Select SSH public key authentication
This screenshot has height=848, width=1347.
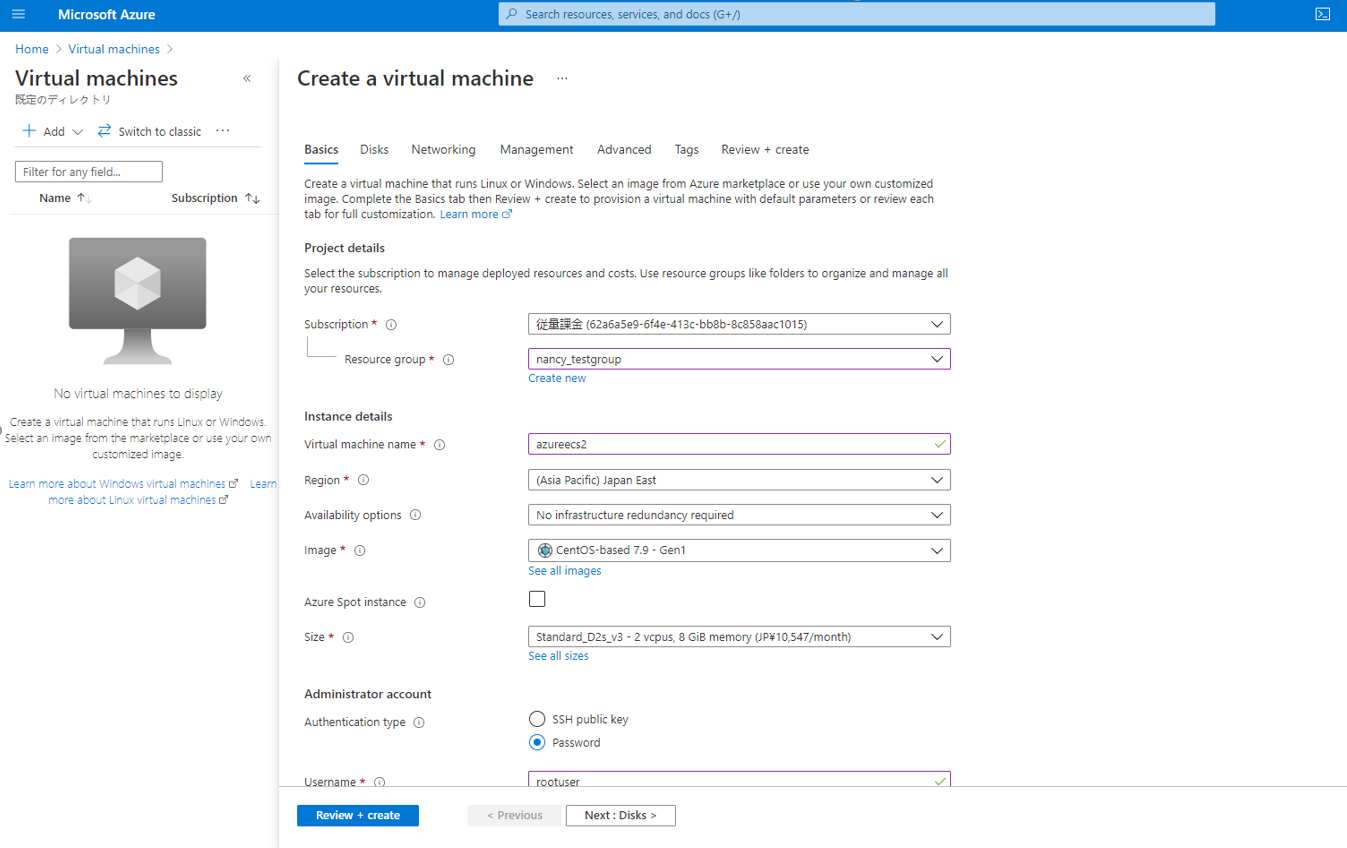[x=537, y=719]
